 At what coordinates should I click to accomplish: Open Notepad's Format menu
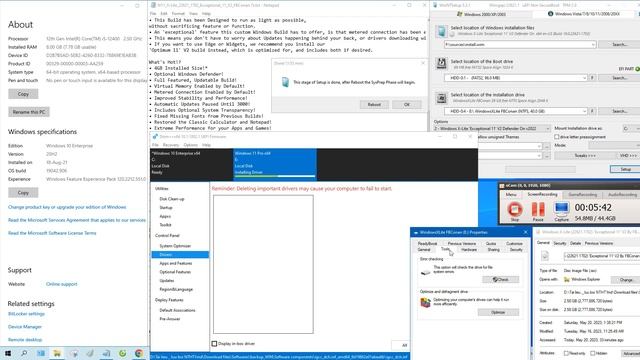[x=178, y=13]
